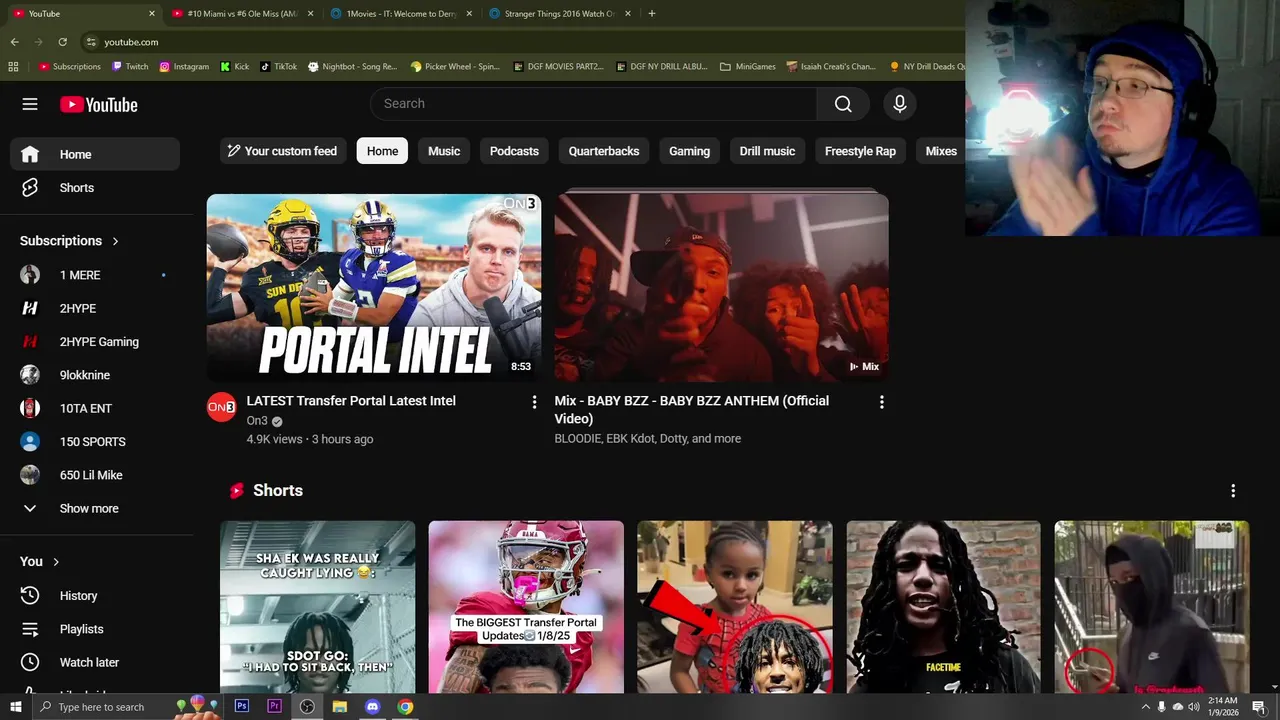Open the volume control in system tray
The image size is (1280, 720).
[x=1193, y=707]
